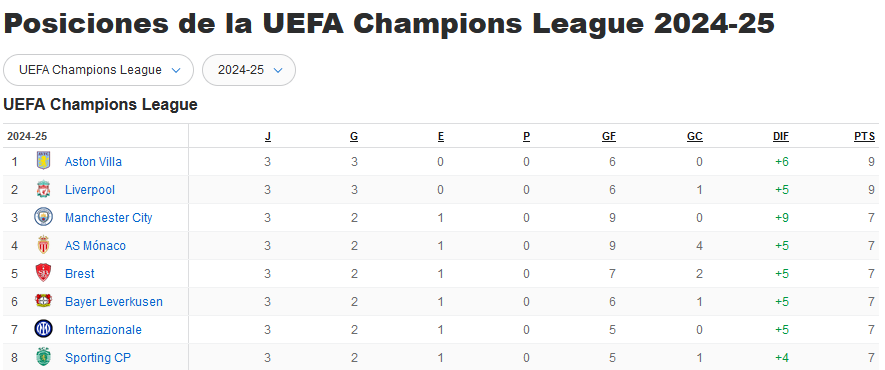Viewport: 885px width, 370px height.
Task: Sort by J games played header
Action: point(268,136)
